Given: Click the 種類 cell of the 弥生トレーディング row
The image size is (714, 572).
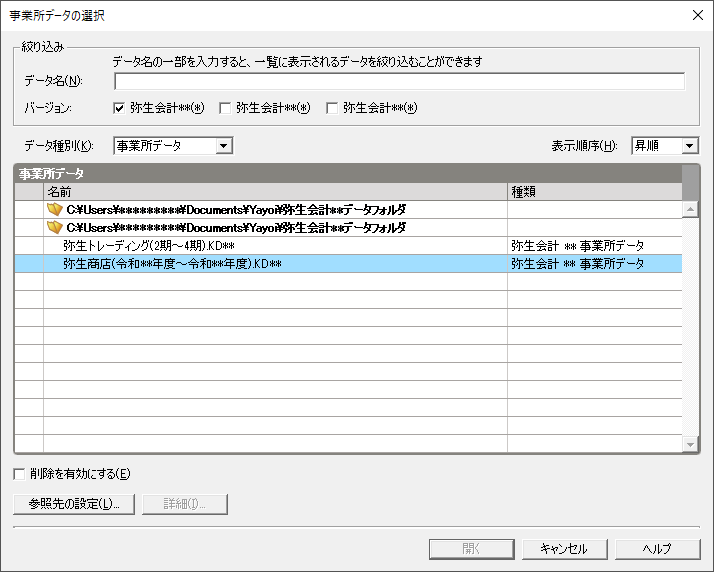Looking at the screenshot, I should click(x=595, y=245).
